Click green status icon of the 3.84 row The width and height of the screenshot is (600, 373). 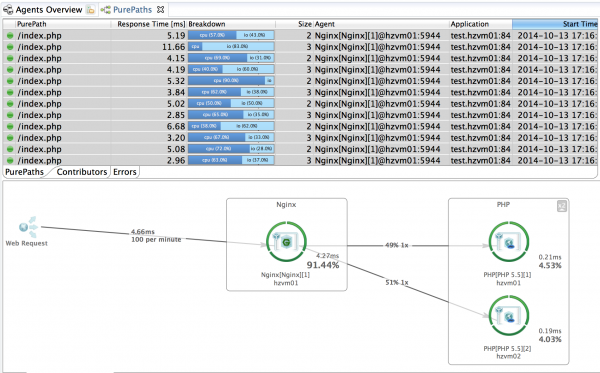click(x=10, y=93)
